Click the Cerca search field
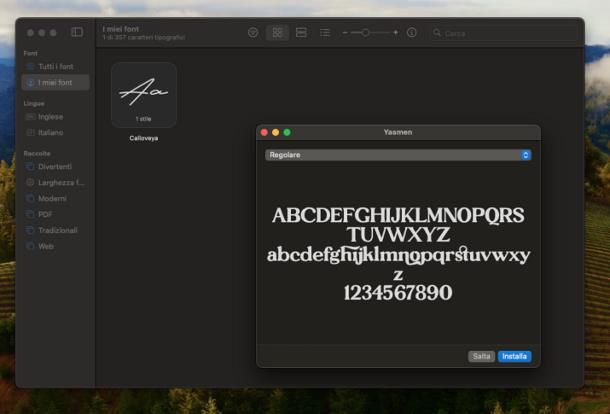Viewport: 610px width, 414px height. point(504,33)
